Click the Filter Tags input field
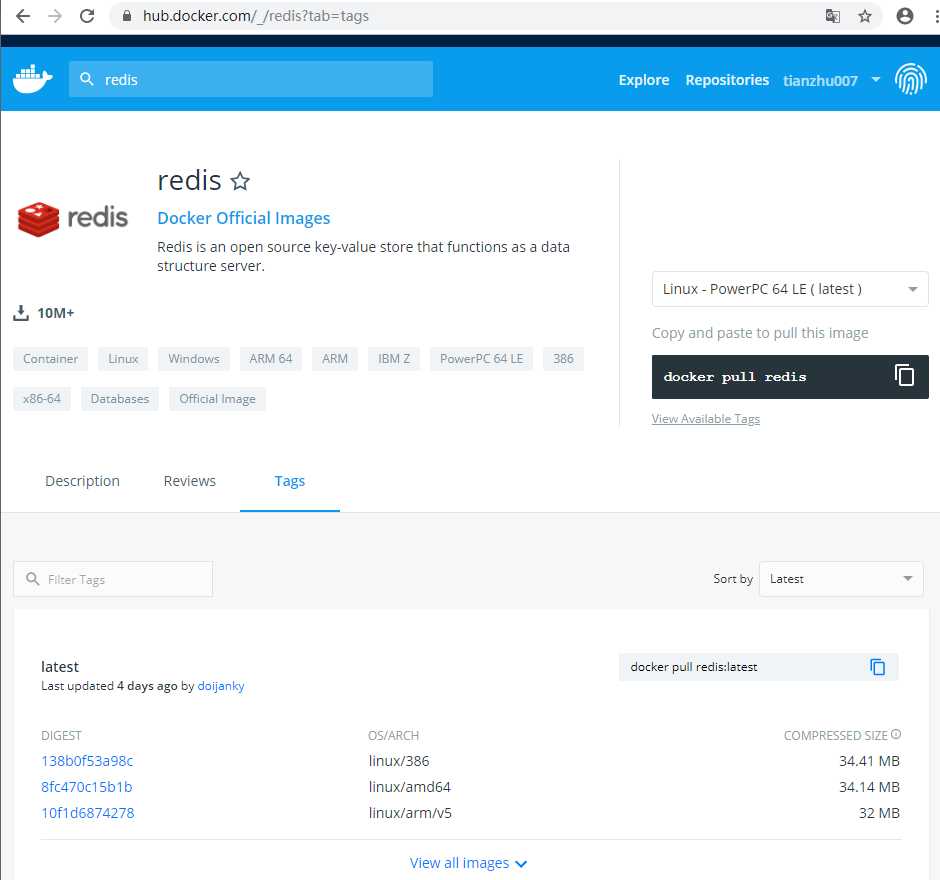This screenshot has height=880, width=940. [x=113, y=578]
